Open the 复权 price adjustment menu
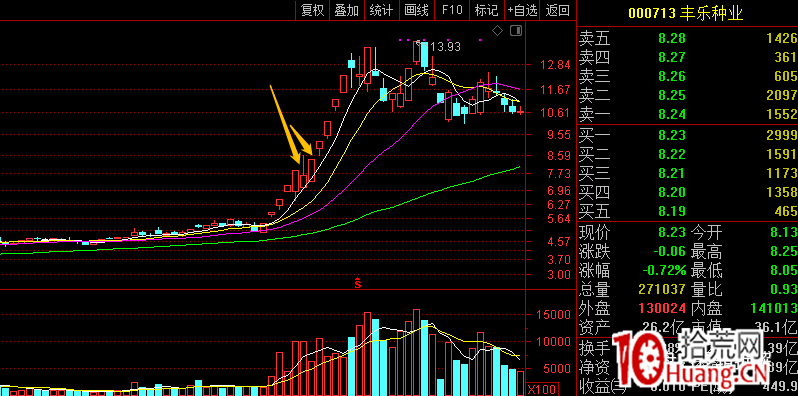Image resolution: width=798 pixels, height=396 pixels. tap(312, 10)
